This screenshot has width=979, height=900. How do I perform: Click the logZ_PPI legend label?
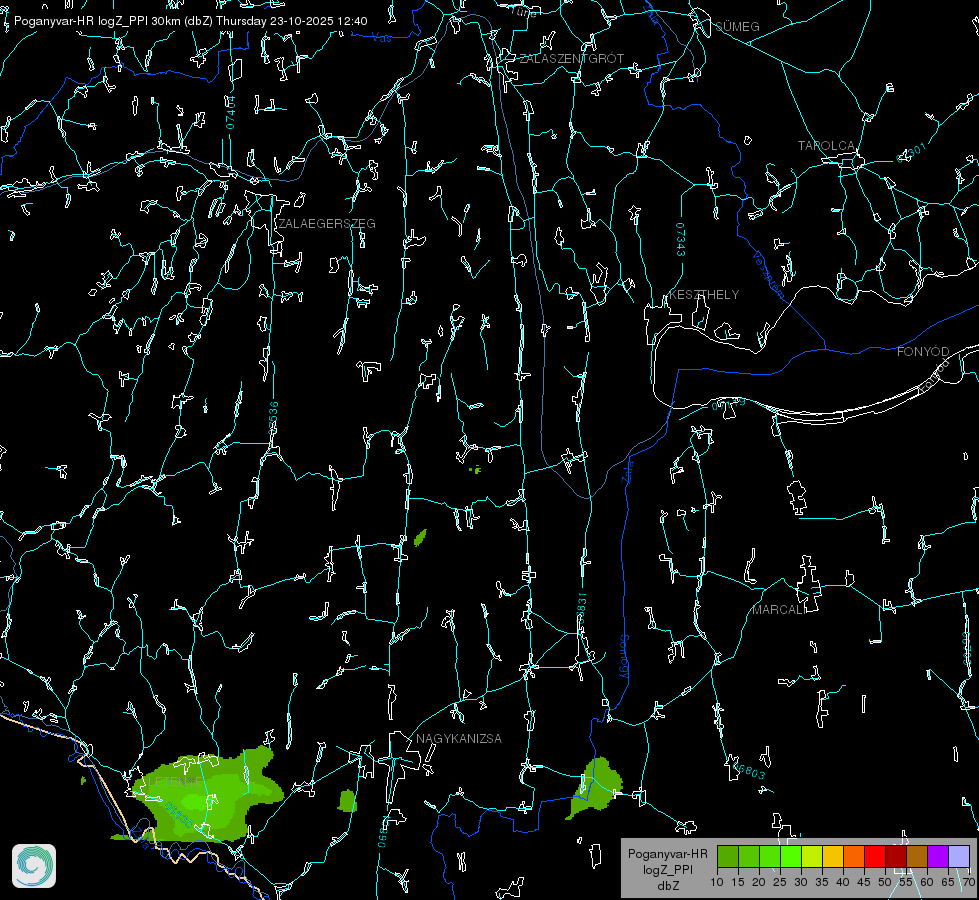[667, 869]
